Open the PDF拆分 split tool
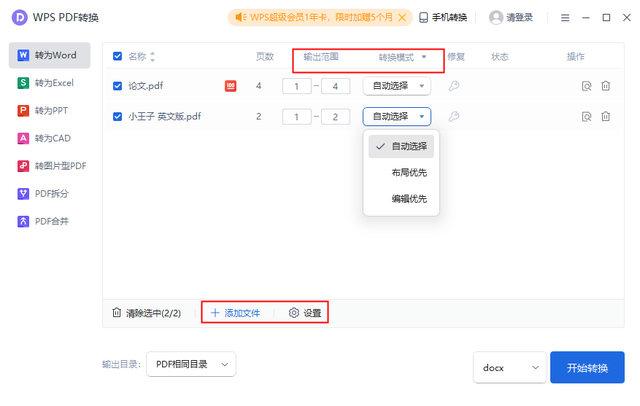 [x=49, y=194]
